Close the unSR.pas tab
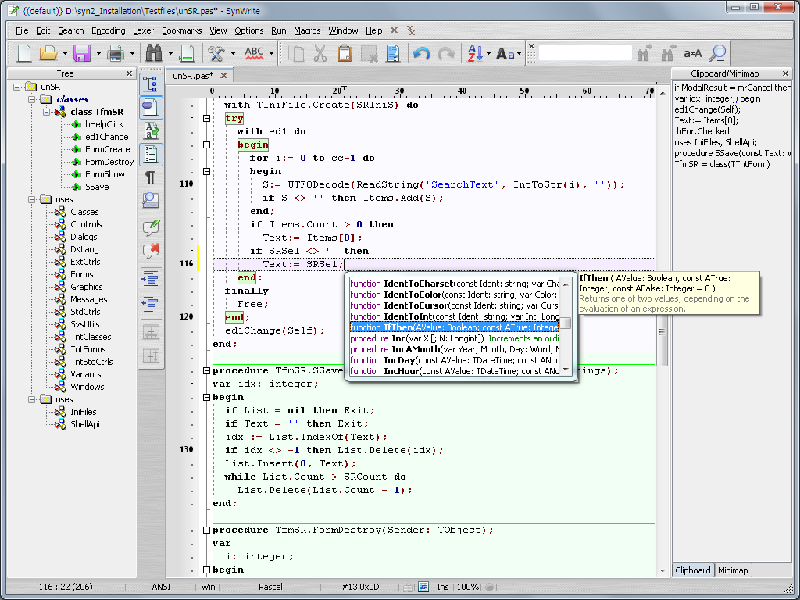The height and width of the screenshot is (600, 800). click(x=223, y=76)
